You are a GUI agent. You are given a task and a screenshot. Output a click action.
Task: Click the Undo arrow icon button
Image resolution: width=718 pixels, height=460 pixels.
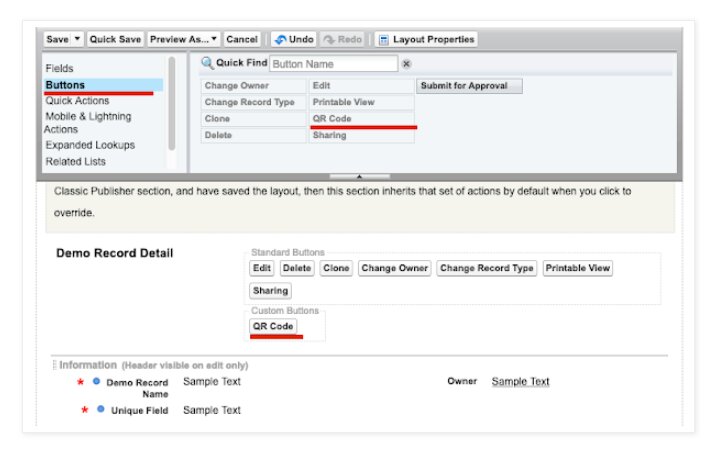pos(280,39)
